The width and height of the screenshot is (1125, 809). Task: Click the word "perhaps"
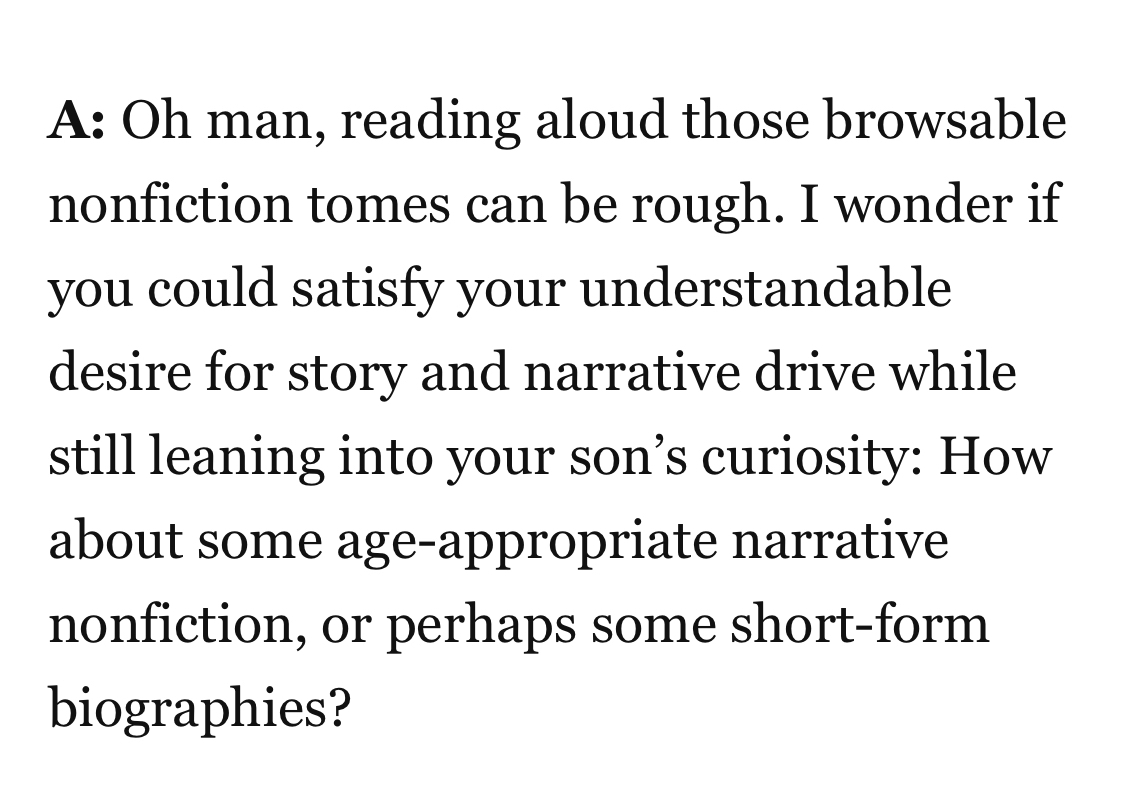click(x=479, y=626)
